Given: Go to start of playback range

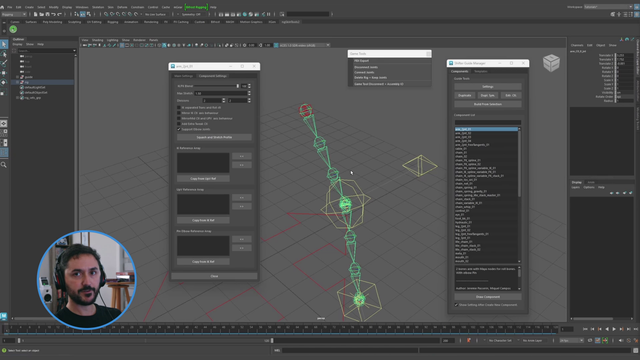Looking at the screenshot, I should 585,329.
